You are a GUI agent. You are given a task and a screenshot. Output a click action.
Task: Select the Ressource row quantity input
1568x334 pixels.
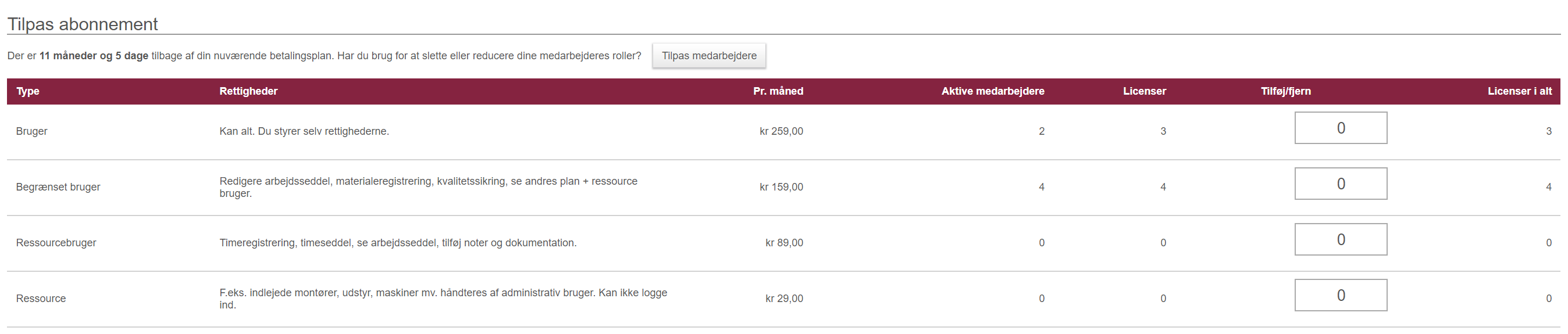pyautogui.click(x=1341, y=295)
